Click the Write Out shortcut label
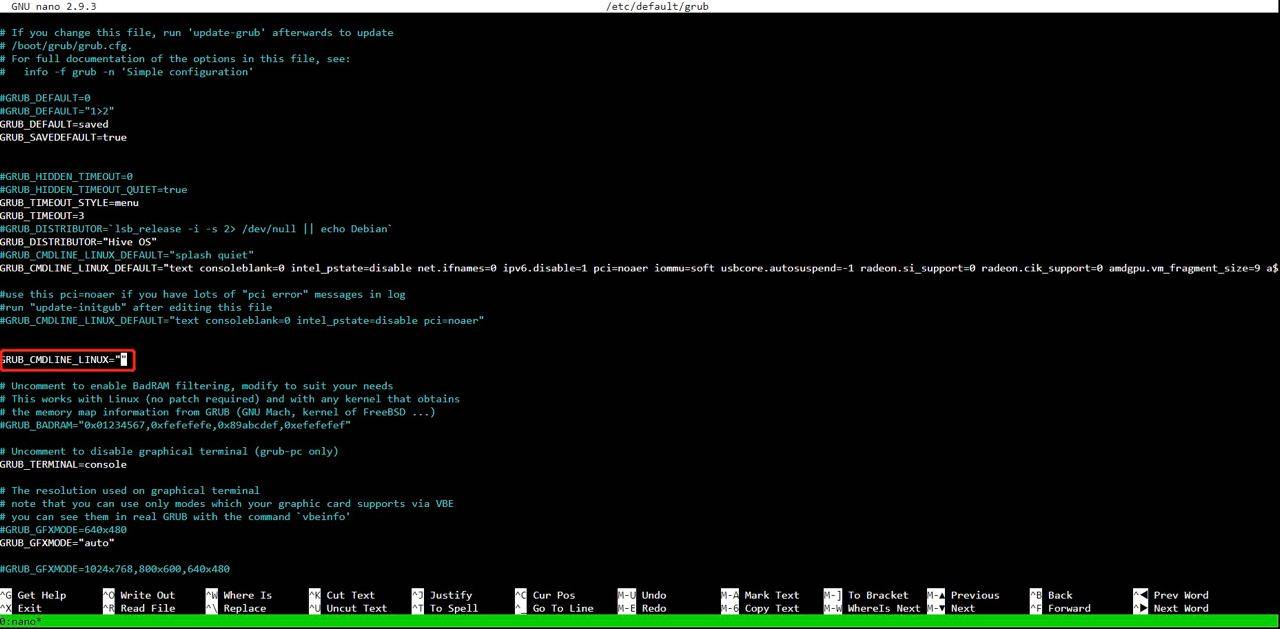Screen dimensions: 1280x629 point(147,595)
